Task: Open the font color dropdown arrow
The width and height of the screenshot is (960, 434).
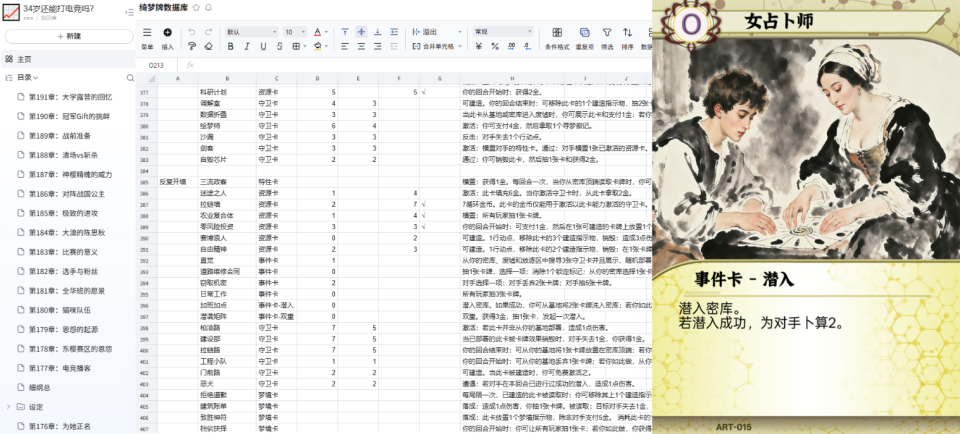Action: [x=326, y=32]
